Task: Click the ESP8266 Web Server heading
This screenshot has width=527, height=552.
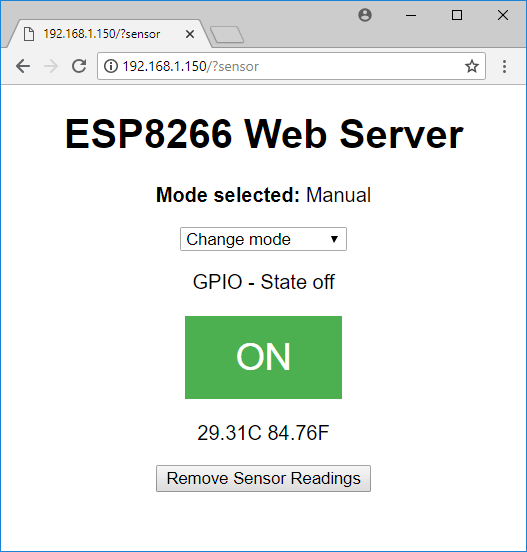Action: pyautogui.click(x=264, y=134)
